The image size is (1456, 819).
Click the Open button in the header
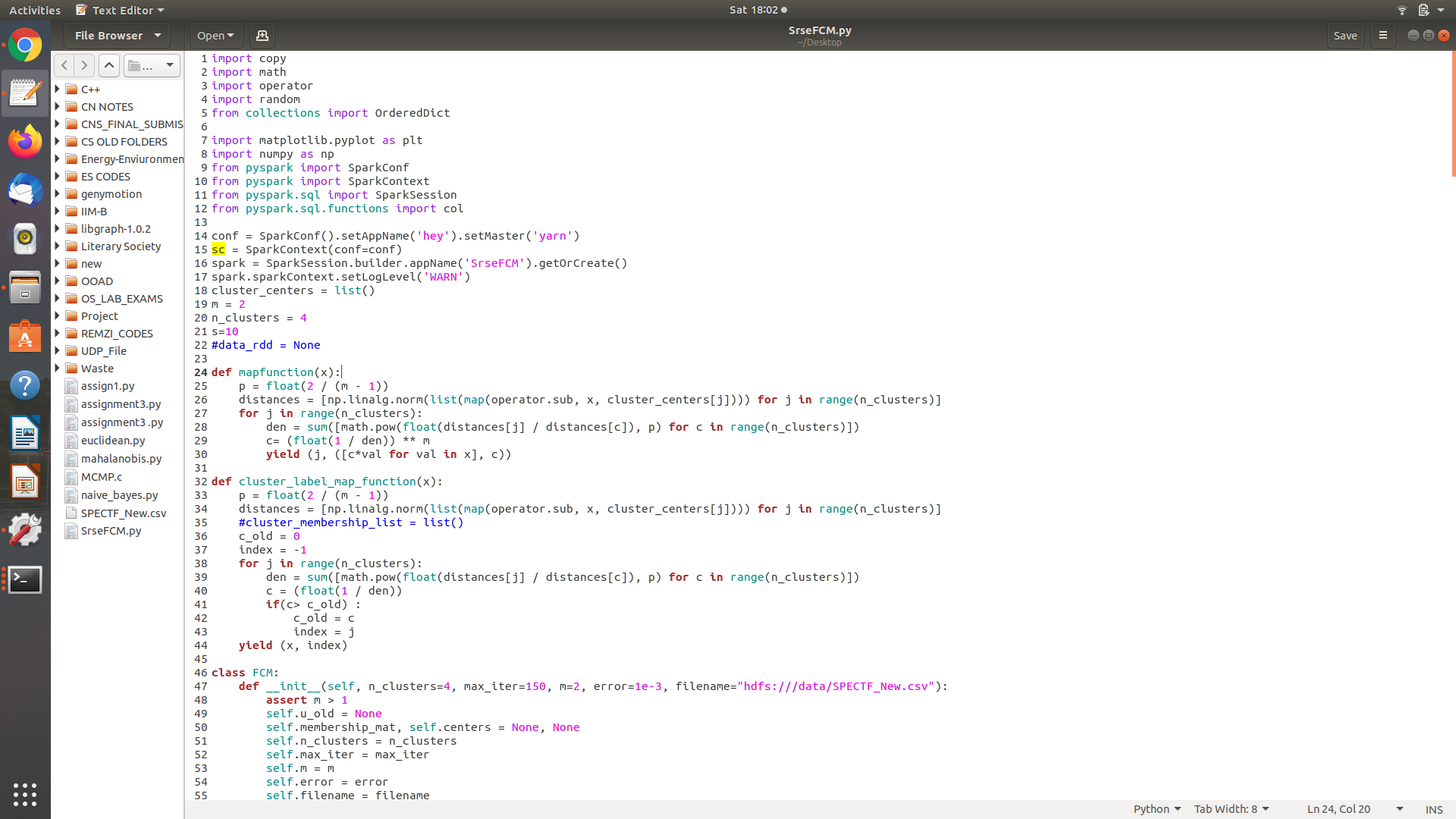pos(215,36)
